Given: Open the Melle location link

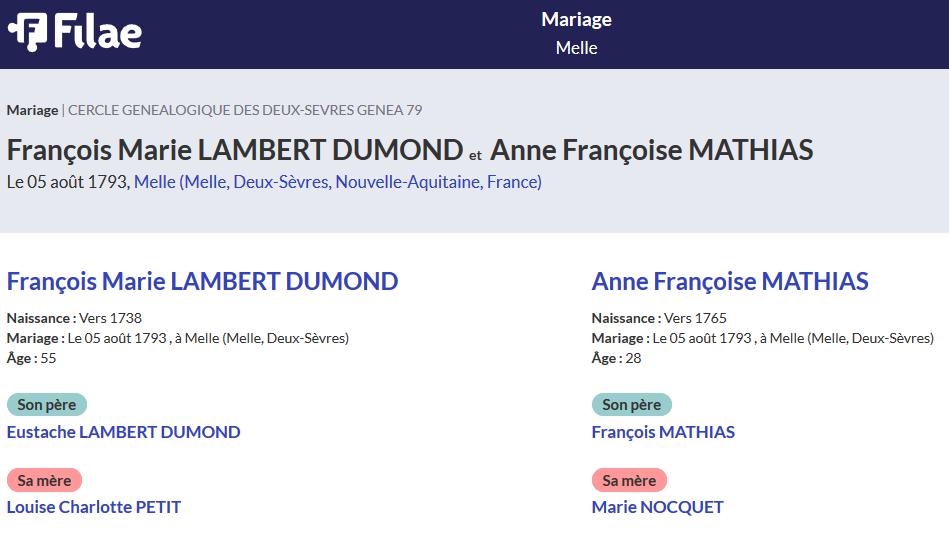Looking at the screenshot, I should [338, 181].
